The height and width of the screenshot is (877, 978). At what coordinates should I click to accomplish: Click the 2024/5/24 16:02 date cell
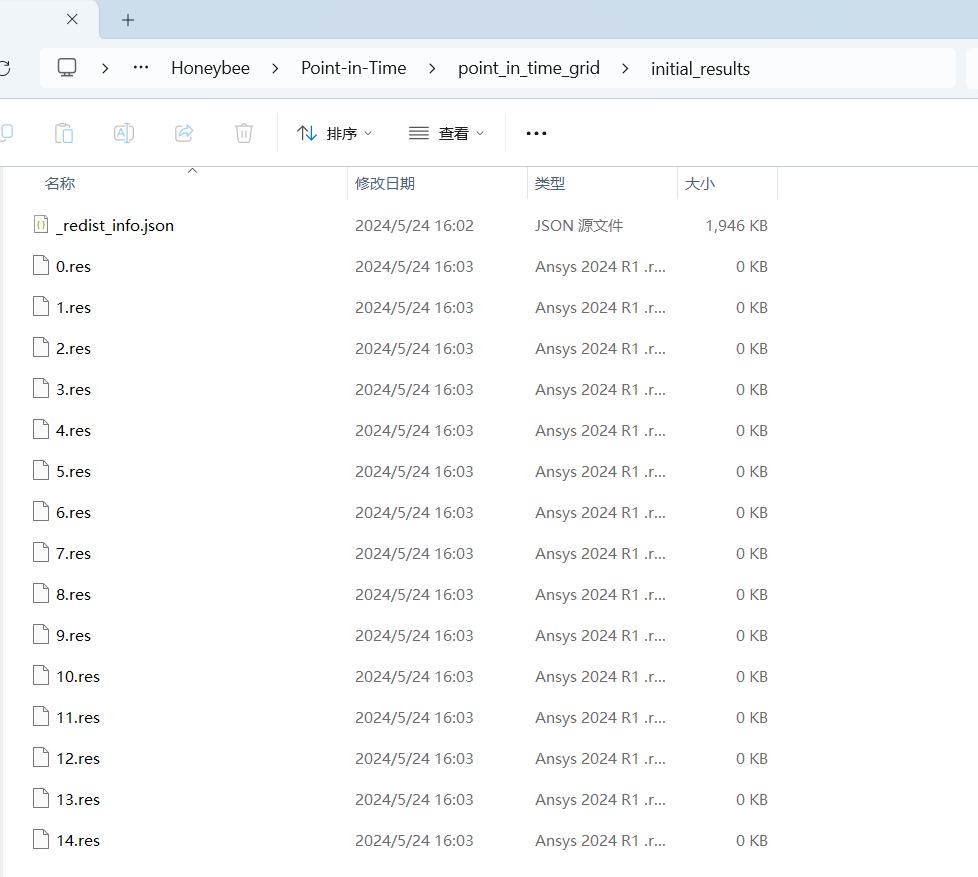coord(414,225)
